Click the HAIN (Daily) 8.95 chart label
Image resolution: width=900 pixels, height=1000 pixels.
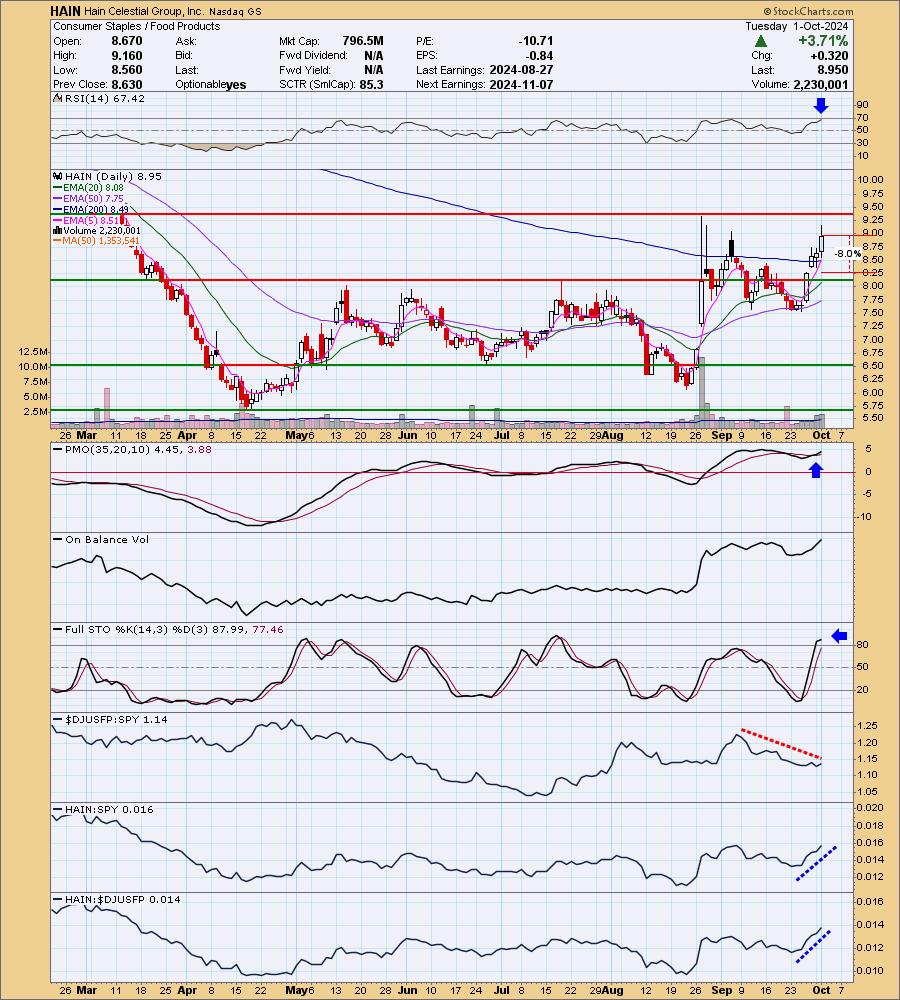(x=113, y=177)
